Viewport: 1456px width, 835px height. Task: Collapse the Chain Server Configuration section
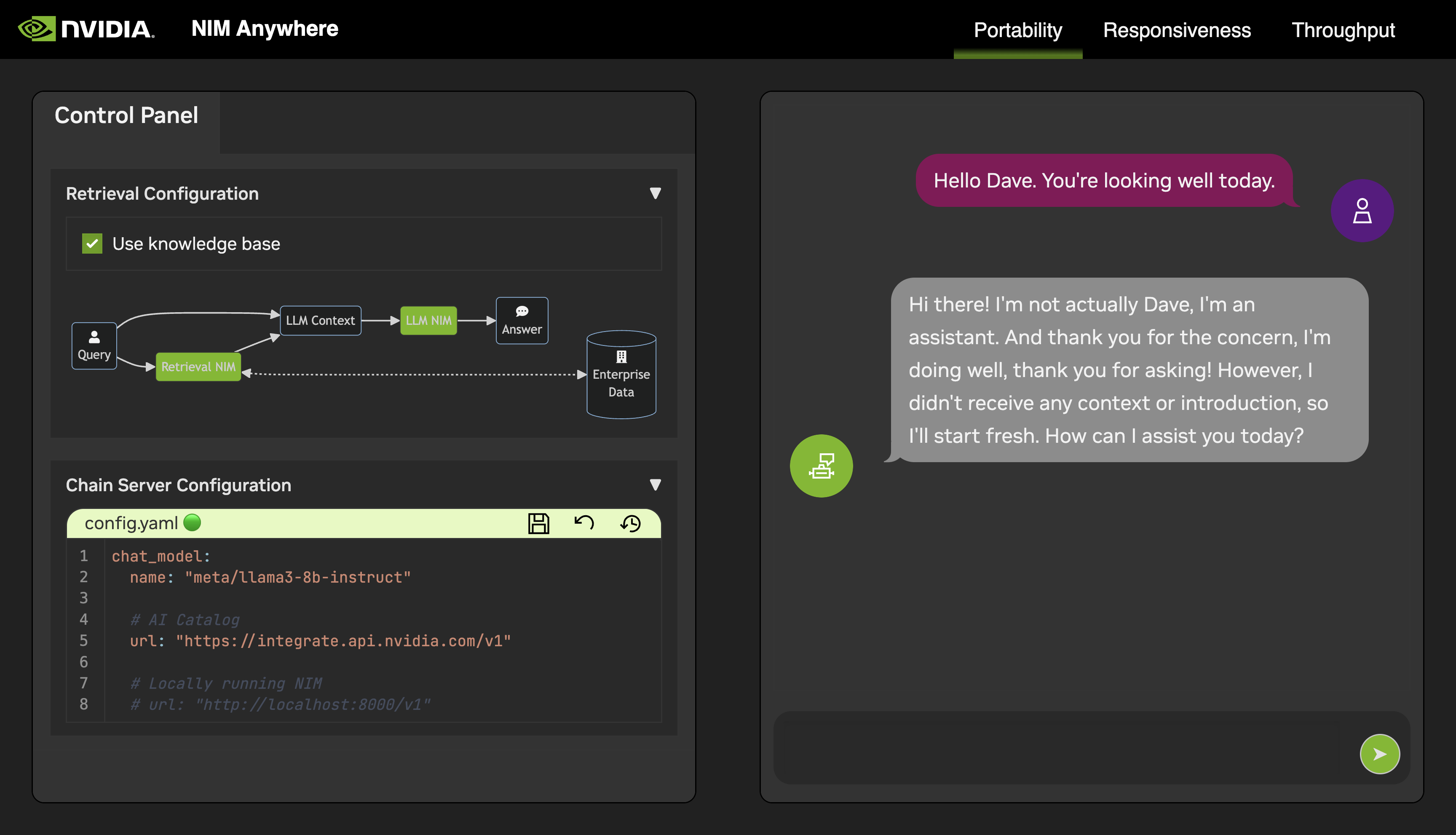(655, 484)
